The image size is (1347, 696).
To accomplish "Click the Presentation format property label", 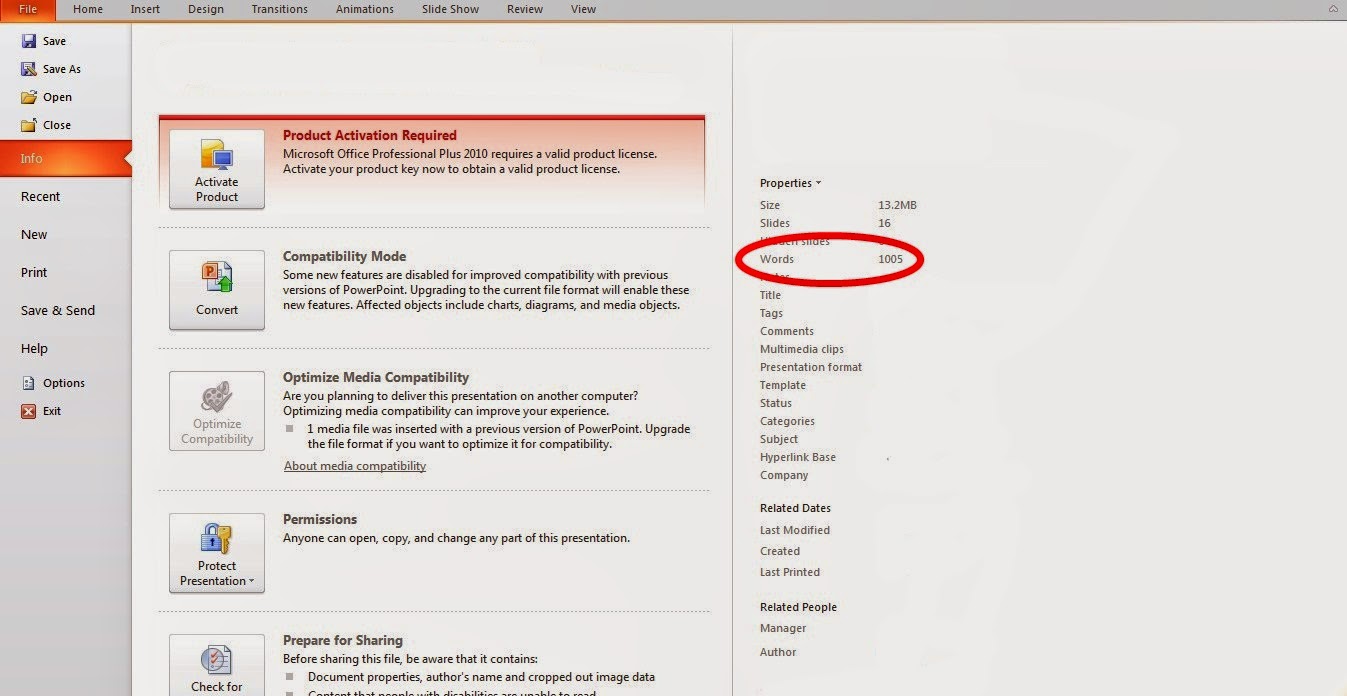I will [x=811, y=367].
